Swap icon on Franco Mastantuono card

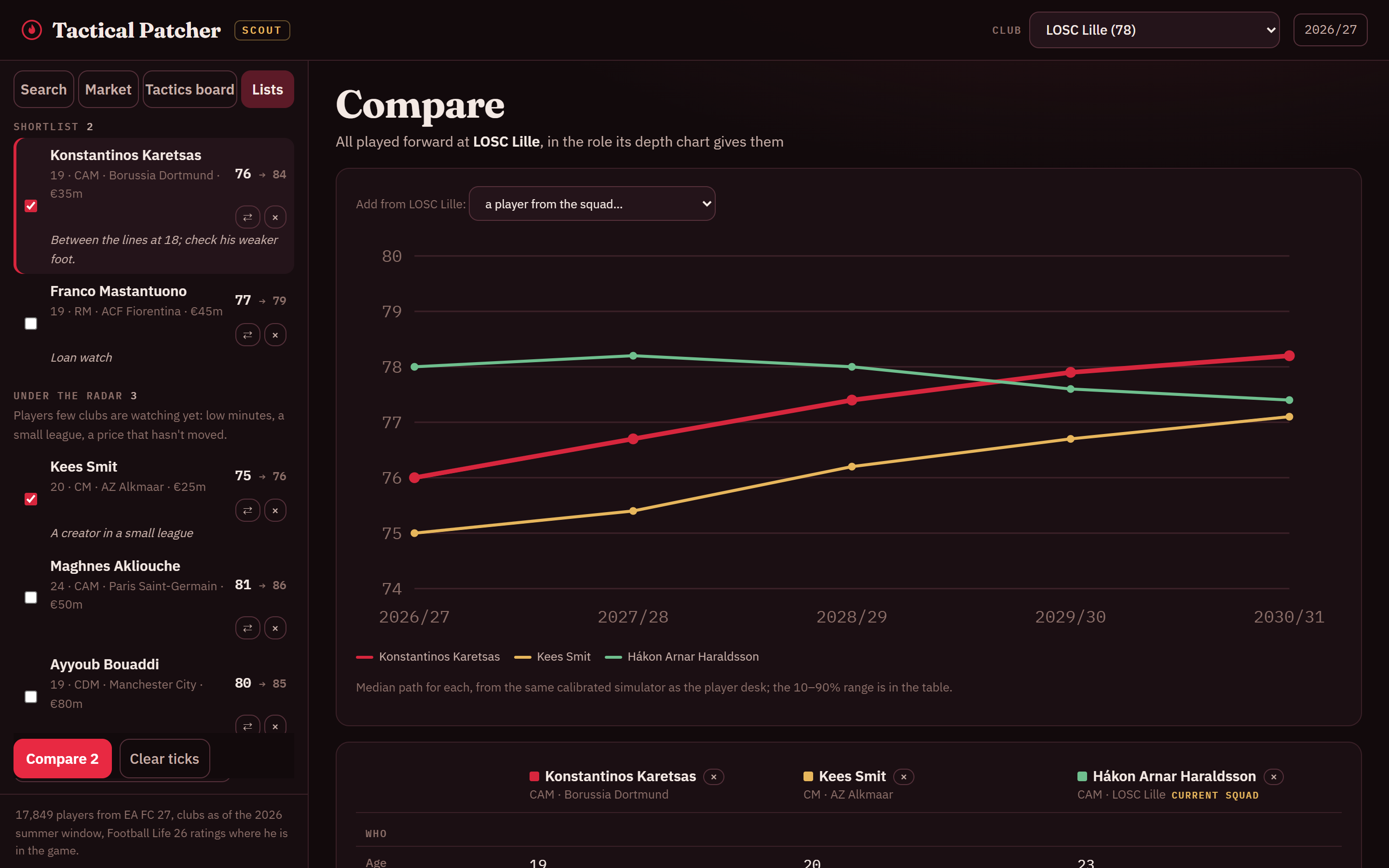click(x=247, y=335)
